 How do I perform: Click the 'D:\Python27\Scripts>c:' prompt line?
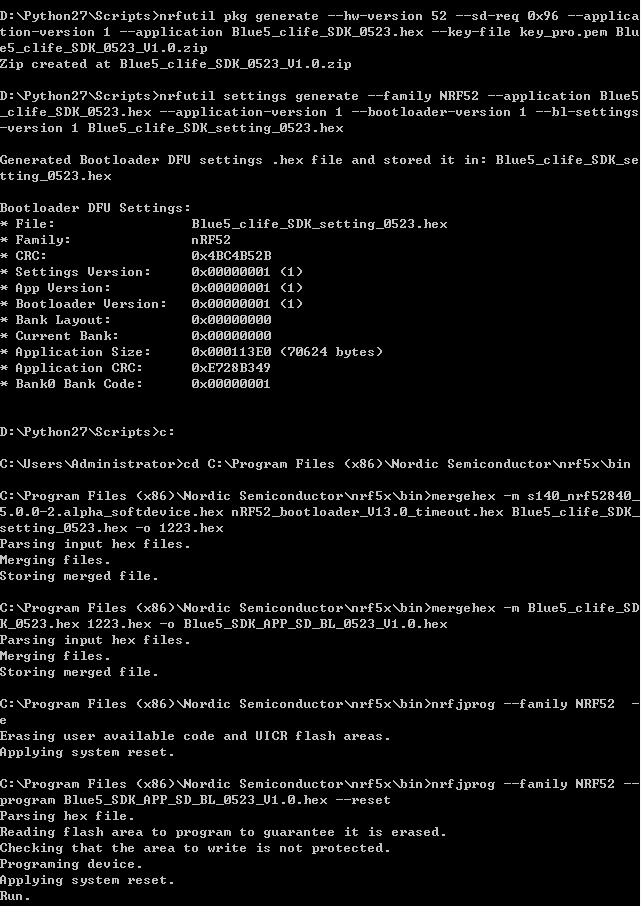click(87, 432)
